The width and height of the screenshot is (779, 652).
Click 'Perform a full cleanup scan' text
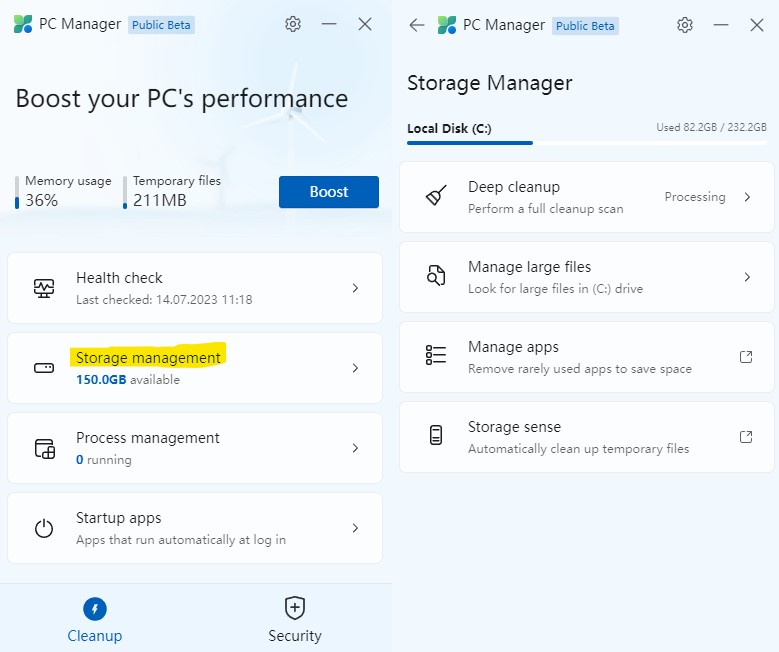pos(545,209)
